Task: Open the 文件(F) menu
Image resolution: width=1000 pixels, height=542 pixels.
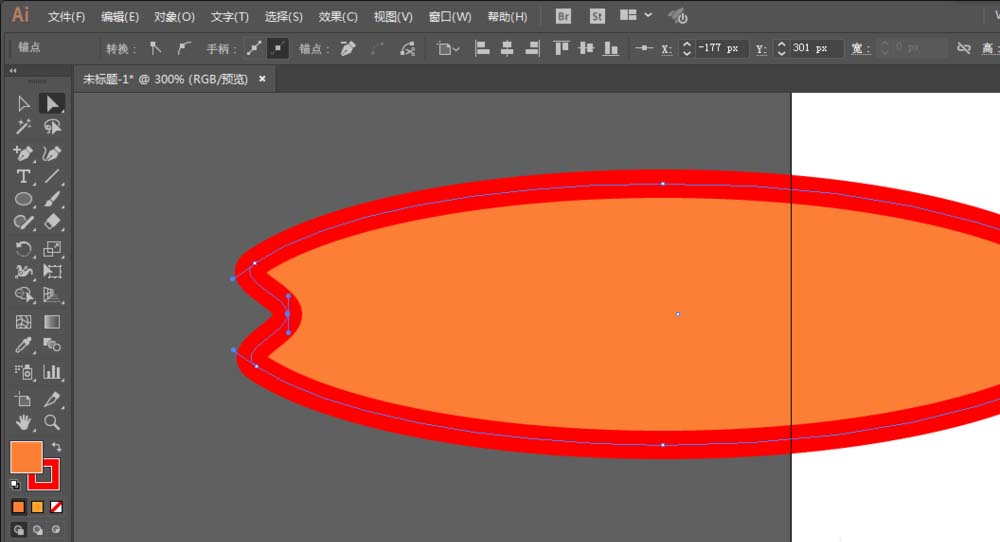Action: [66, 17]
